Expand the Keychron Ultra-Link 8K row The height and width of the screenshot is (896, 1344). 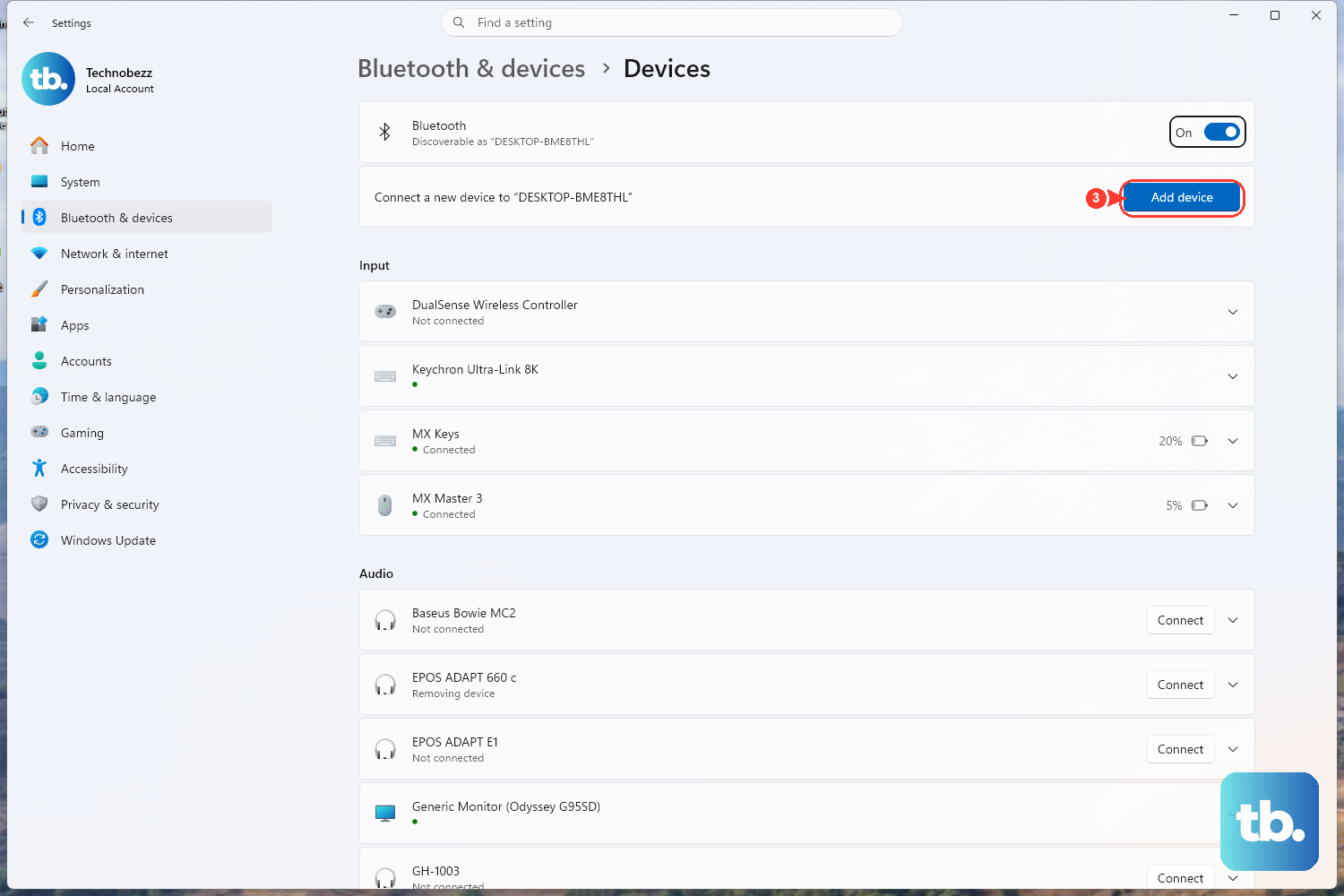[x=1233, y=376]
